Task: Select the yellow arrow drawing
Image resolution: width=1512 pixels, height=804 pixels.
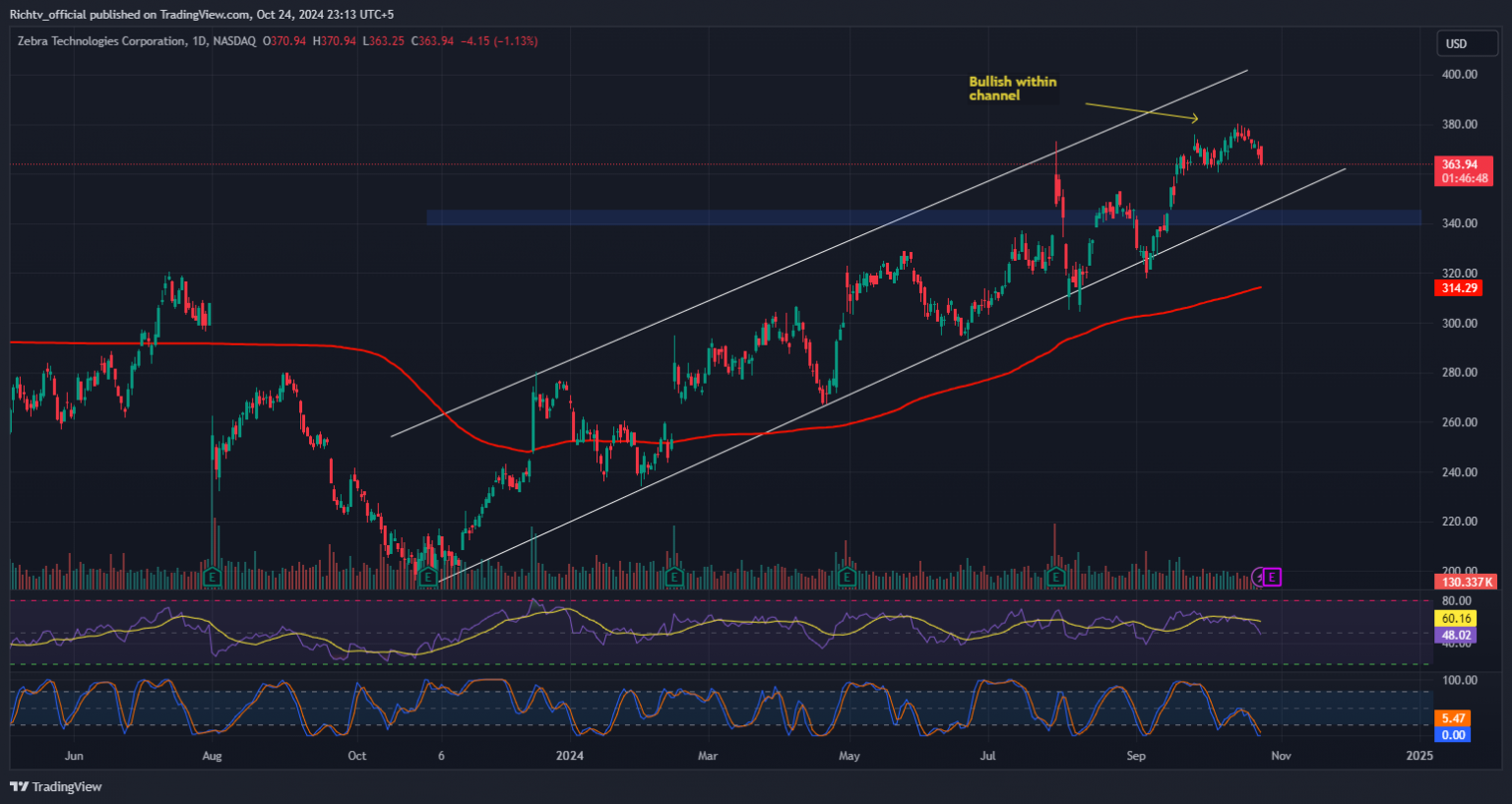Action: pyautogui.click(x=1141, y=111)
